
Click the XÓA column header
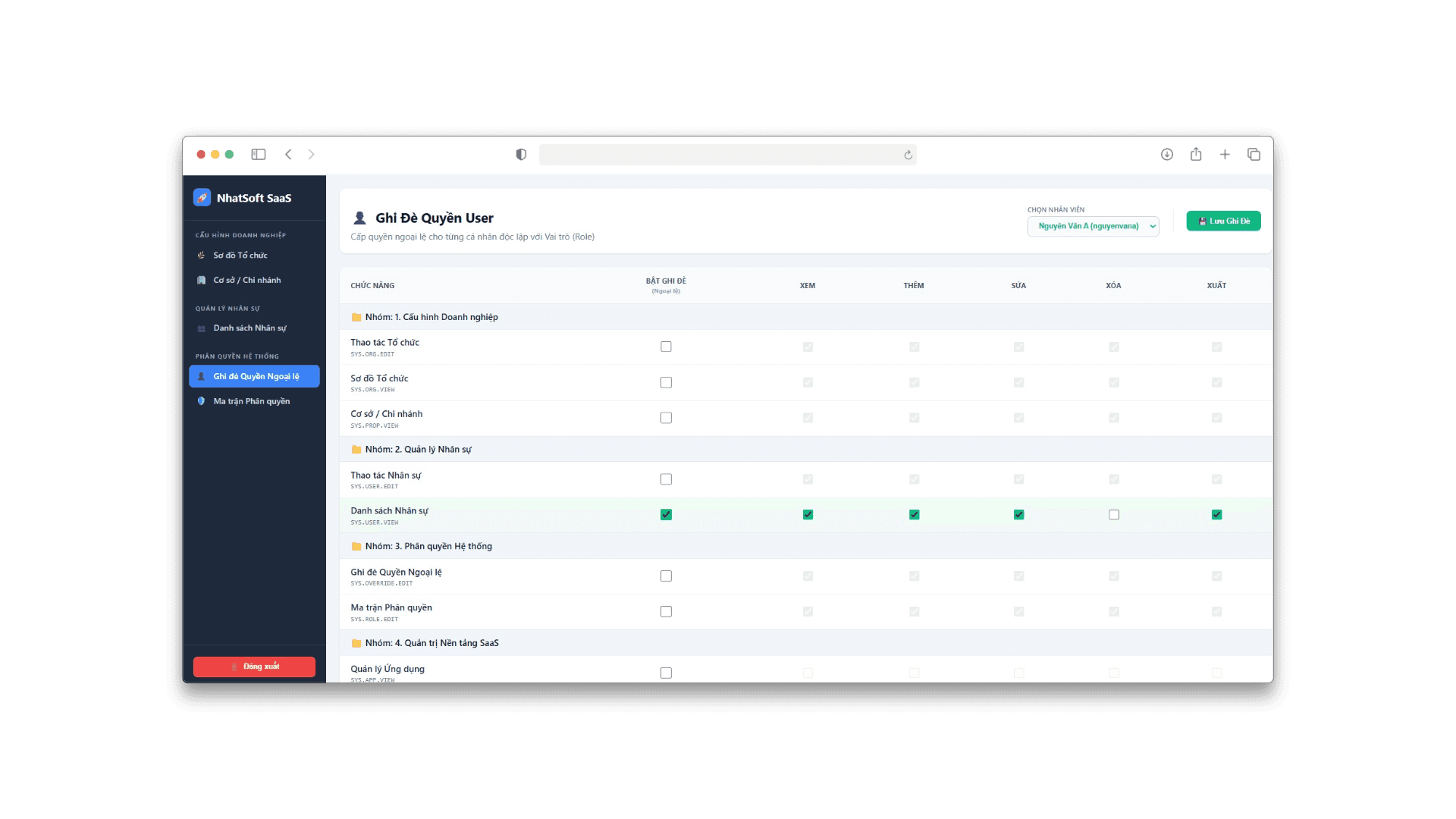tap(1113, 286)
